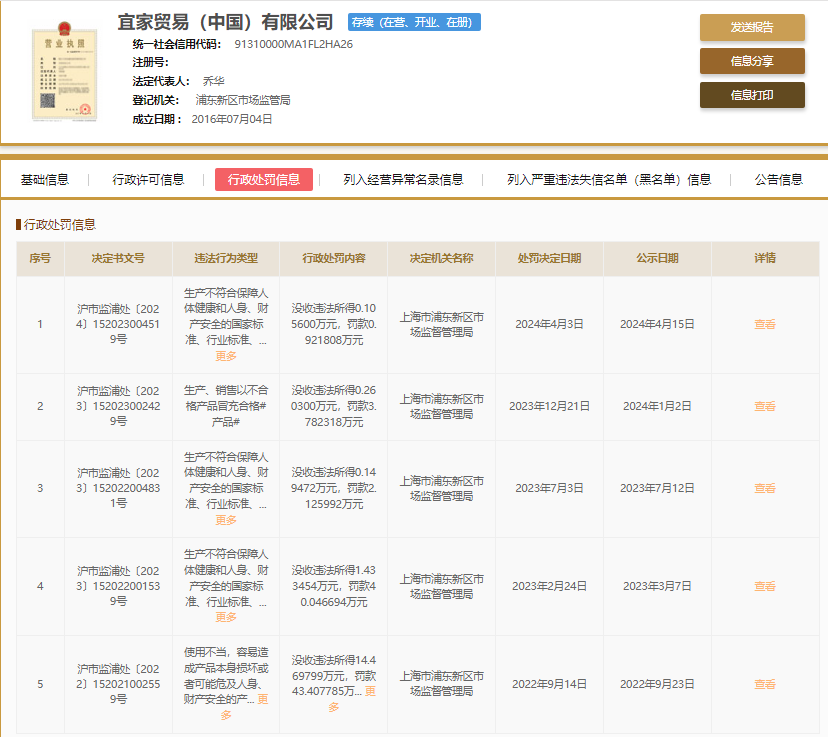Image resolution: width=828 pixels, height=737 pixels.
Task: Open 列入严重违法失信名单（黑名单）信息 tab
Action: (609, 179)
